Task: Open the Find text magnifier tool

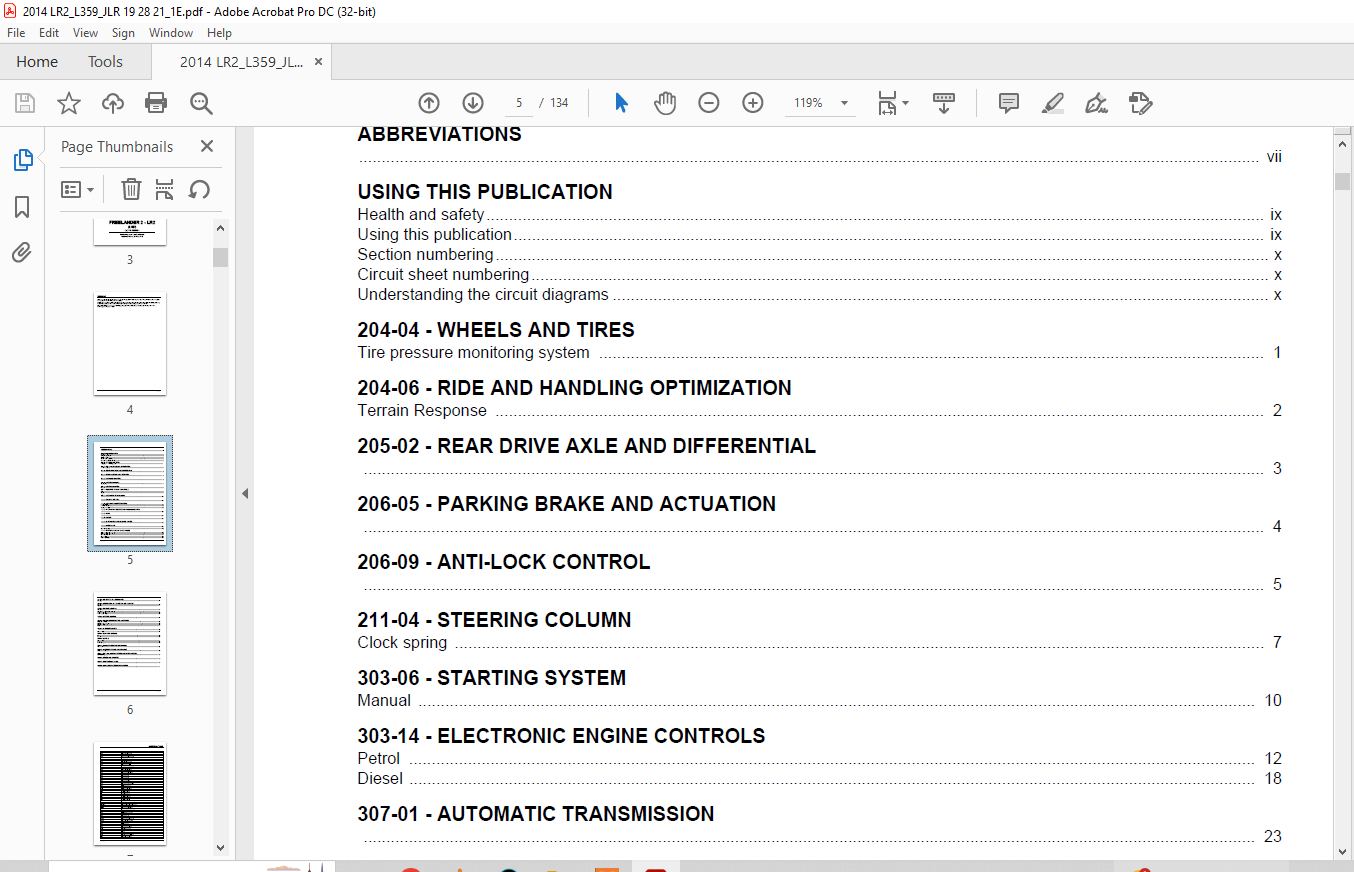Action: tap(201, 103)
